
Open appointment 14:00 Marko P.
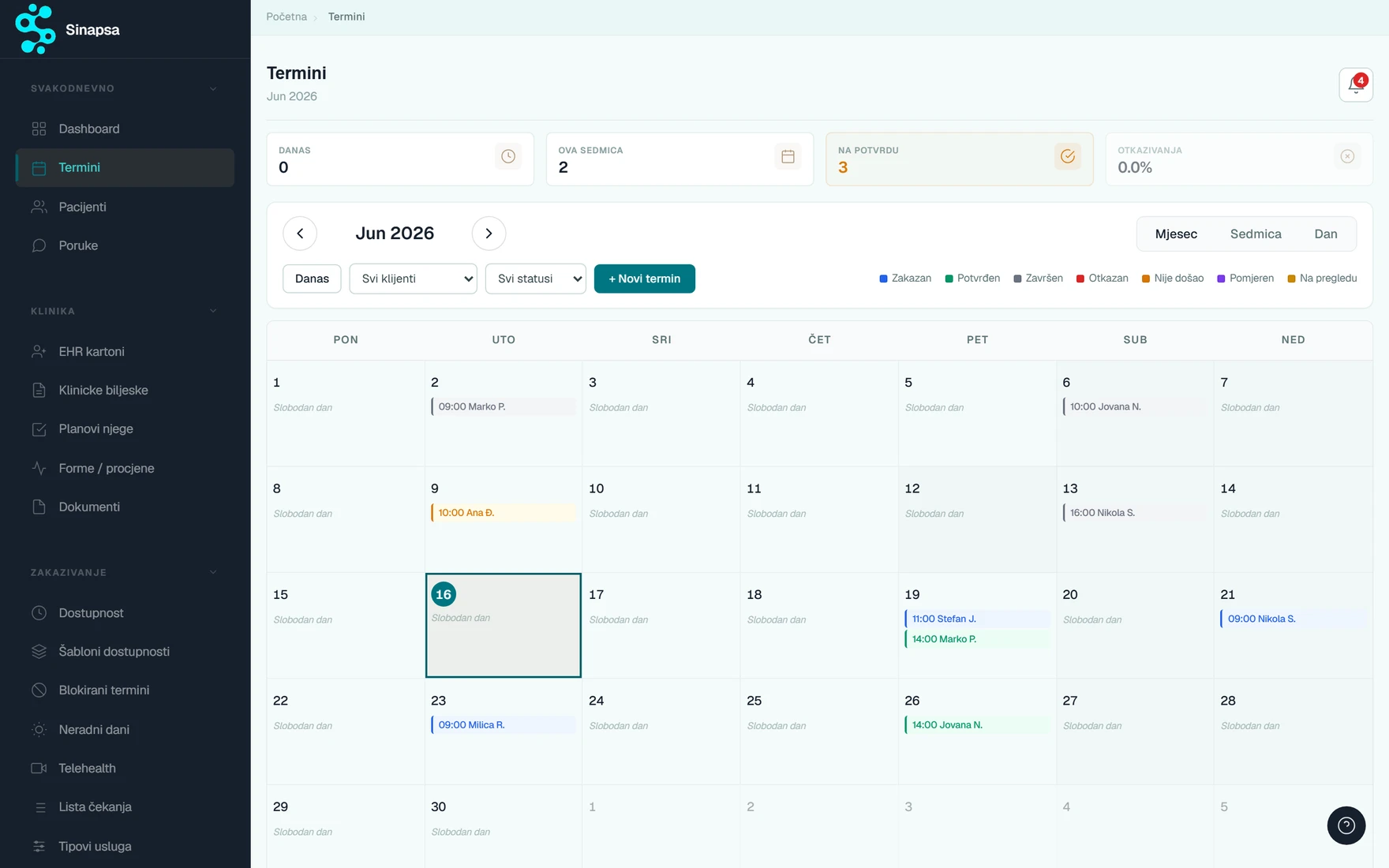pyautogui.click(x=977, y=639)
